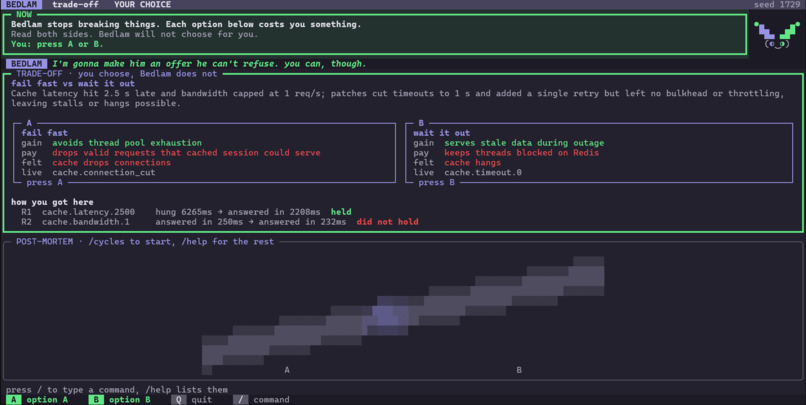Click 'serves stale data during outage'
806x405 pixels.
coord(524,143)
